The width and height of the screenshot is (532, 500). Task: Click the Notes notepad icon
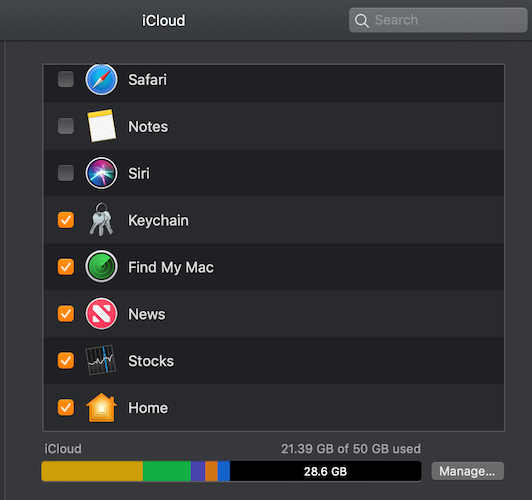101,126
